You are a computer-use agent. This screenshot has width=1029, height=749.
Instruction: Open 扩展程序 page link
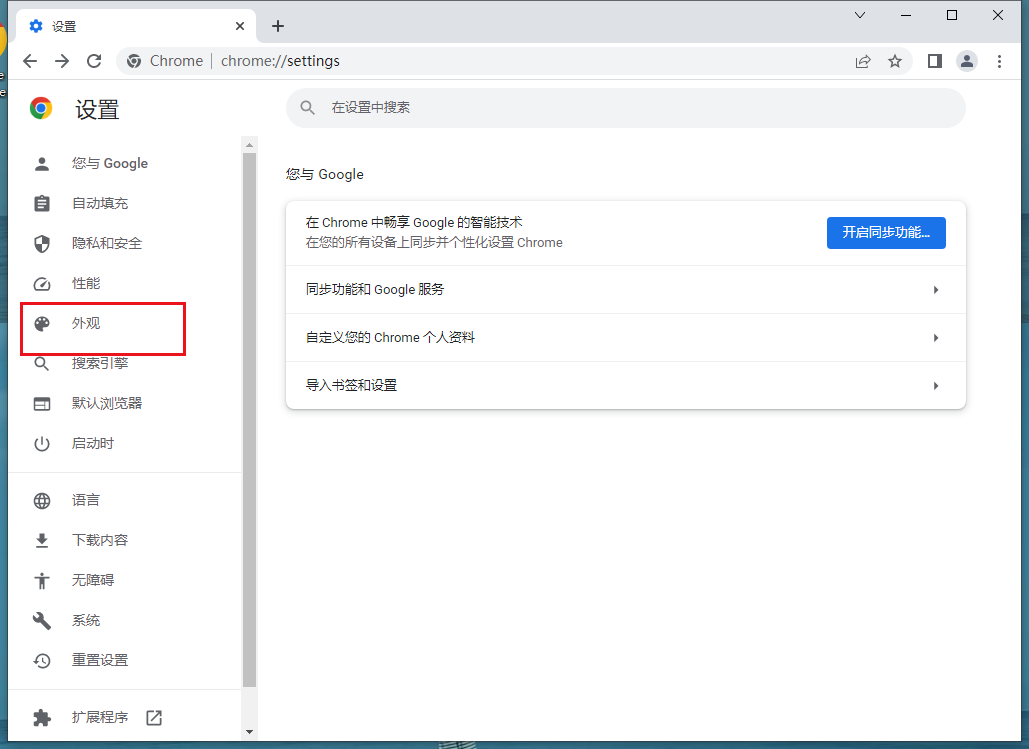pyautogui.click(x=100, y=717)
